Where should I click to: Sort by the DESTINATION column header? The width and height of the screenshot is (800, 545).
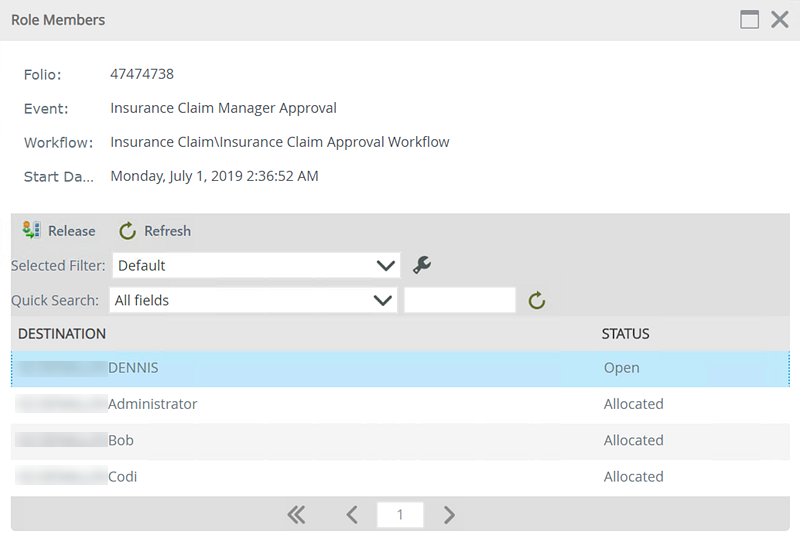click(x=62, y=333)
